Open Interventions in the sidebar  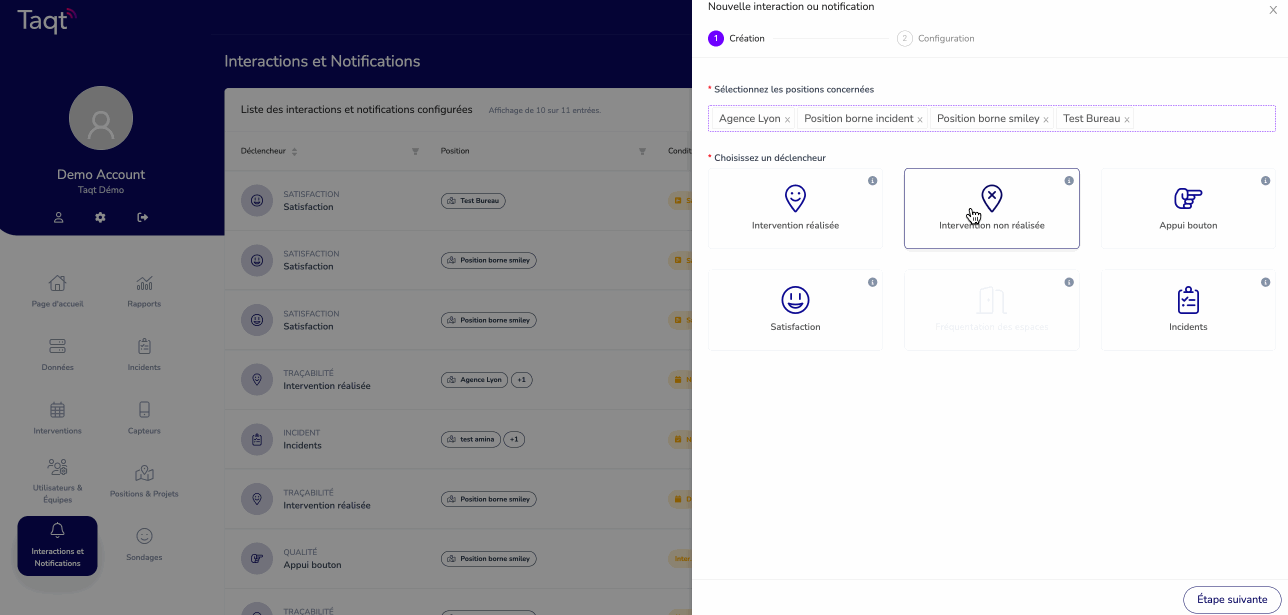click(57, 418)
